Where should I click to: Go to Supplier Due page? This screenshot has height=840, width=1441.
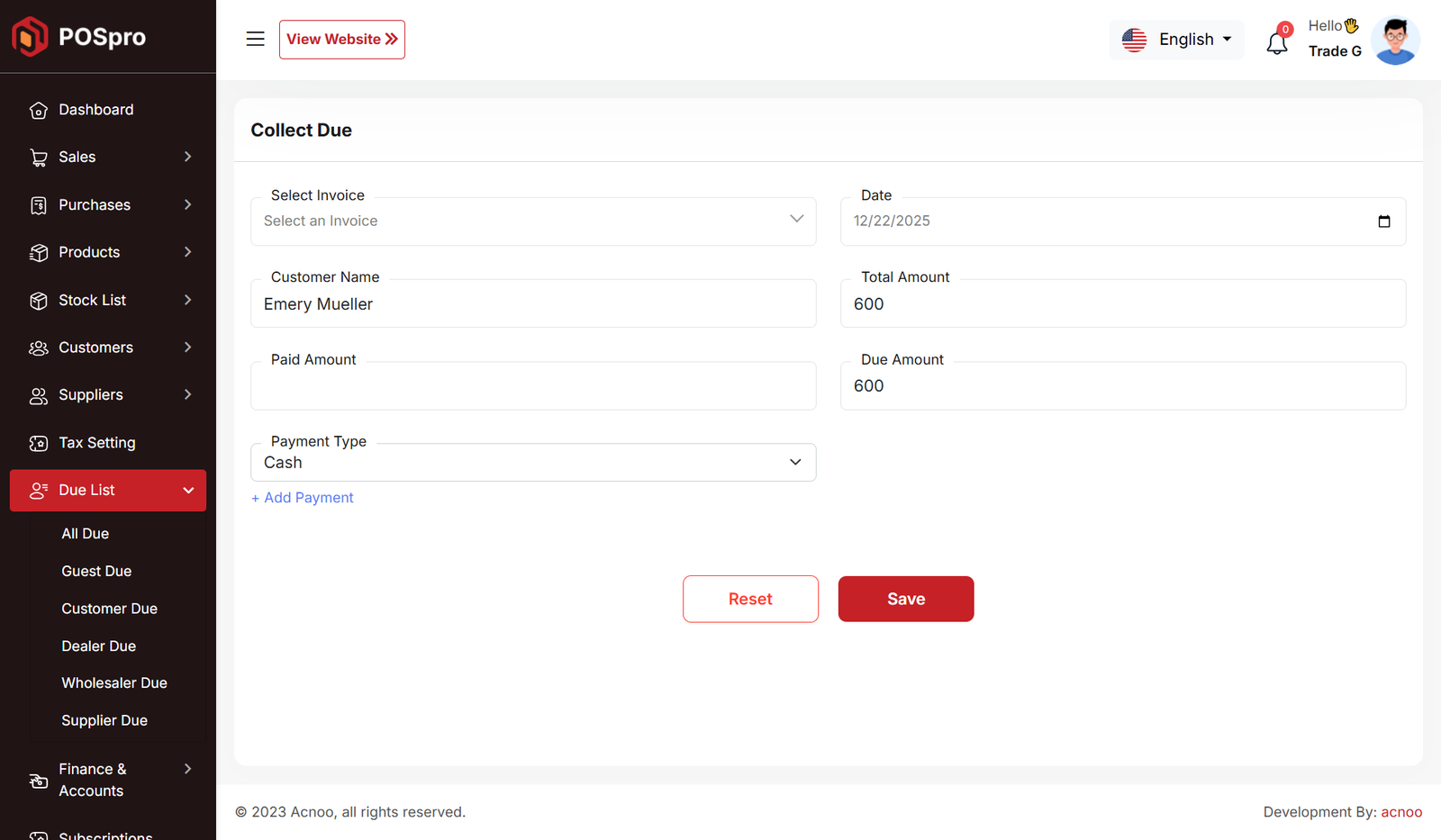click(x=104, y=720)
